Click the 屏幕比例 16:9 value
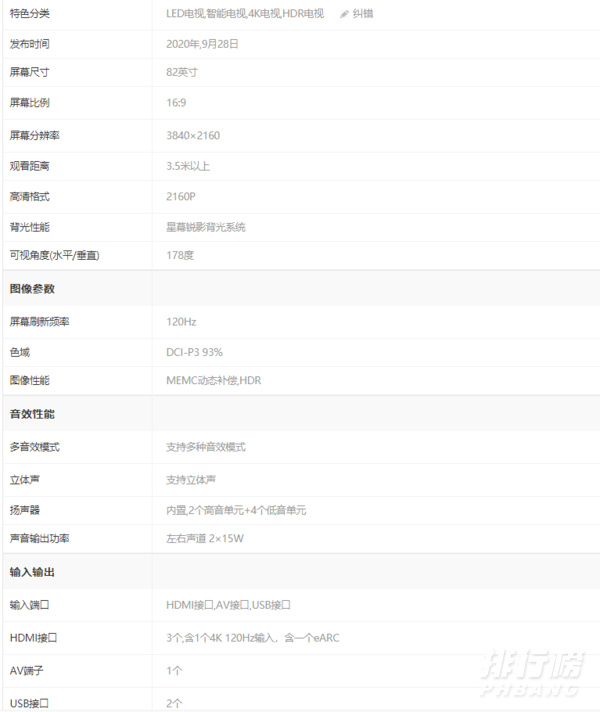The height and width of the screenshot is (712, 600). click(x=177, y=103)
